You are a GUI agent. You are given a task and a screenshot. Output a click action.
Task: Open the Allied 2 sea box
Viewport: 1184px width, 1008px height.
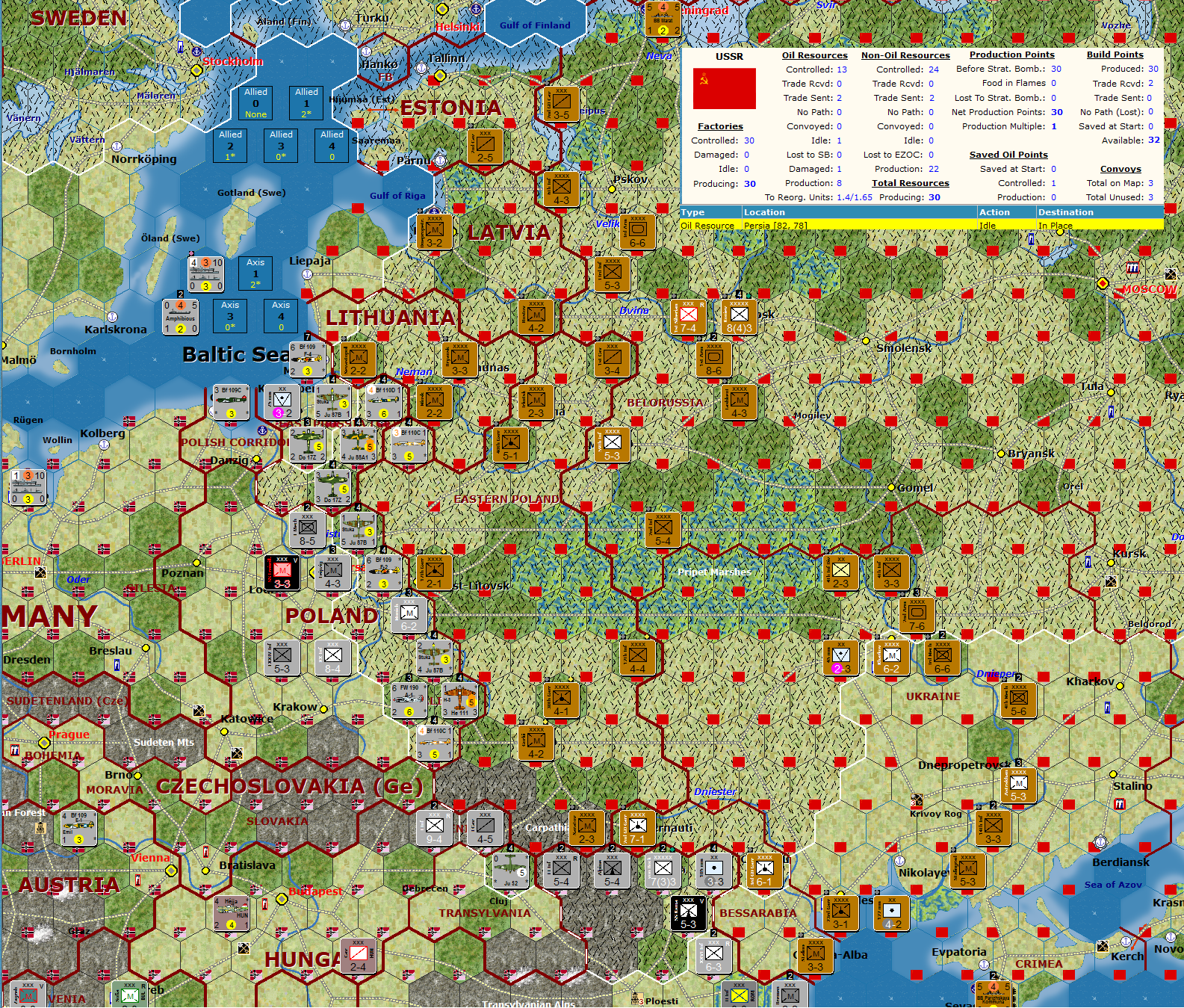tap(231, 146)
